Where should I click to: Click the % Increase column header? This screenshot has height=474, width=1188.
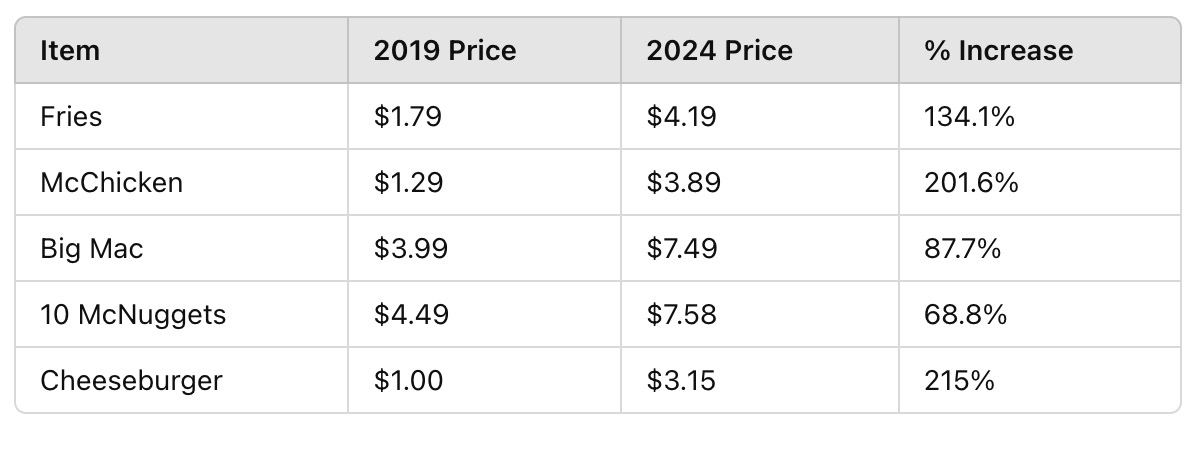tap(999, 50)
